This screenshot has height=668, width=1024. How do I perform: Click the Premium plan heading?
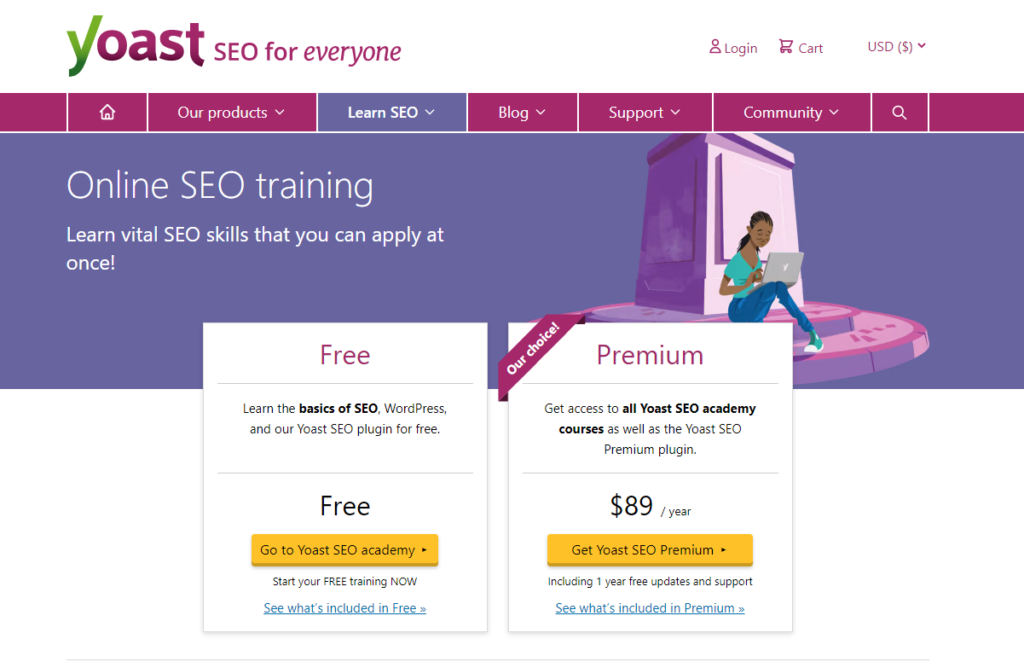pyautogui.click(x=650, y=355)
